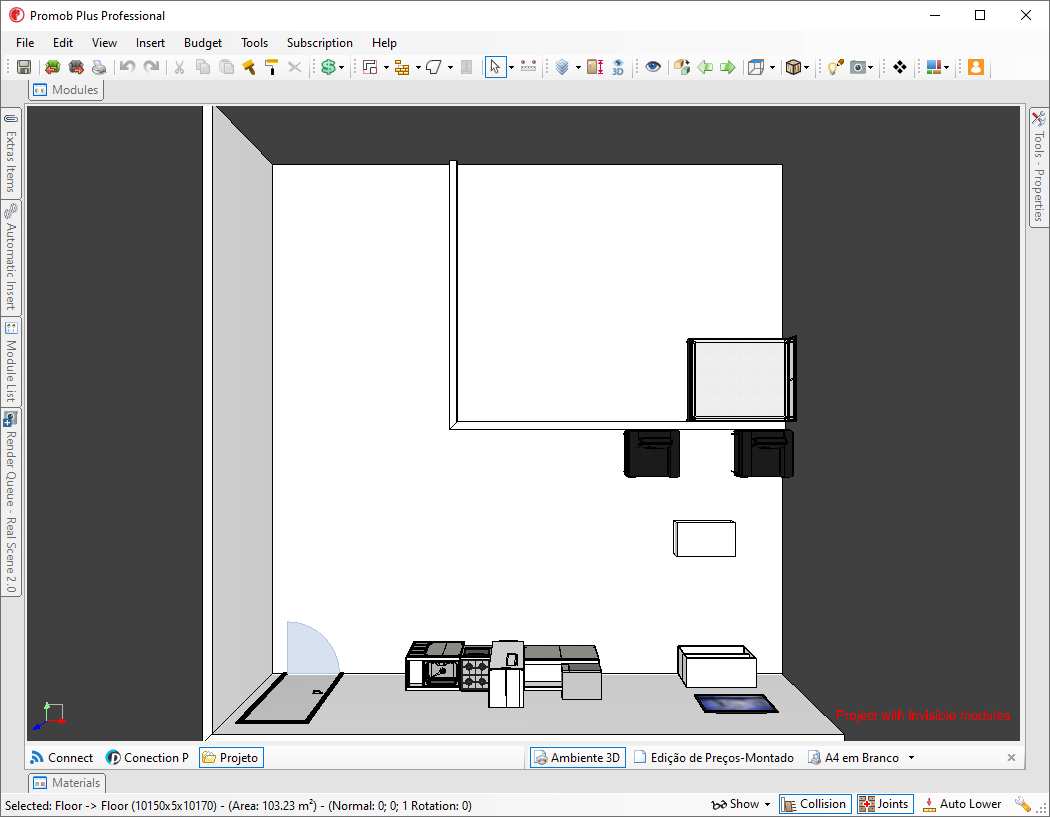Select the paintbrush material tool
This screenshot has height=817, width=1050.
click(x=248, y=67)
